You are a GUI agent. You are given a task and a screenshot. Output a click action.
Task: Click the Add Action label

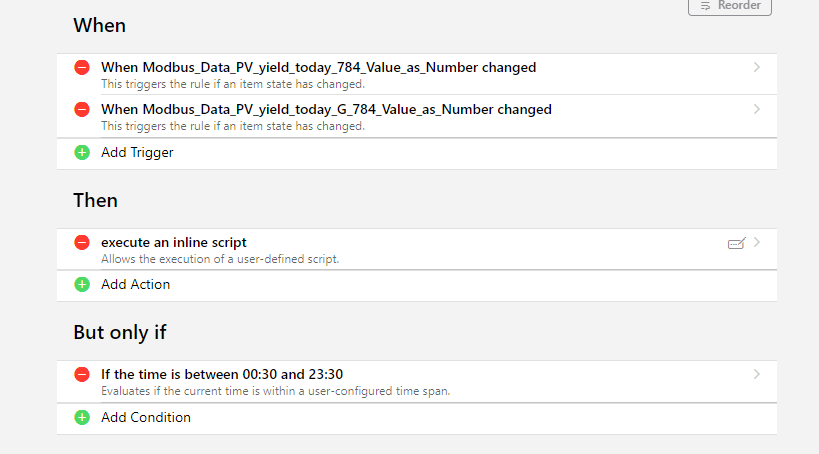click(x=135, y=284)
